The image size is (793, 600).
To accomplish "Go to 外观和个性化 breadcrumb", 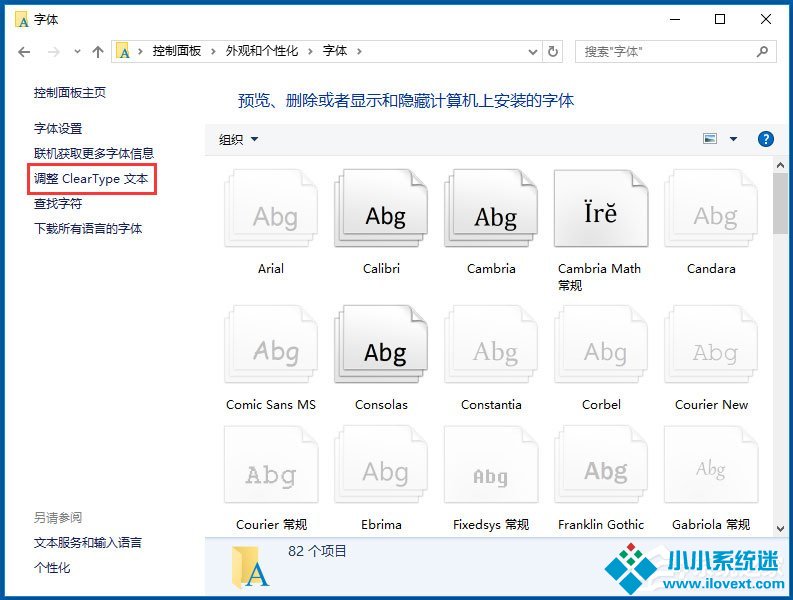I will click(x=262, y=51).
